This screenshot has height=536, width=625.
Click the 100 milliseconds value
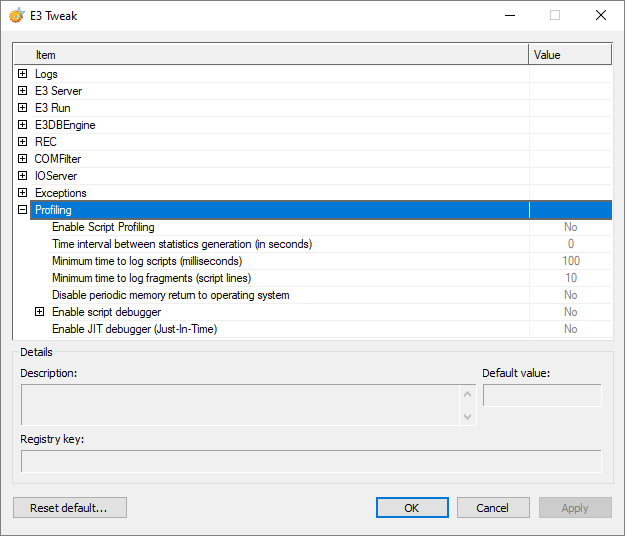tap(571, 261)
